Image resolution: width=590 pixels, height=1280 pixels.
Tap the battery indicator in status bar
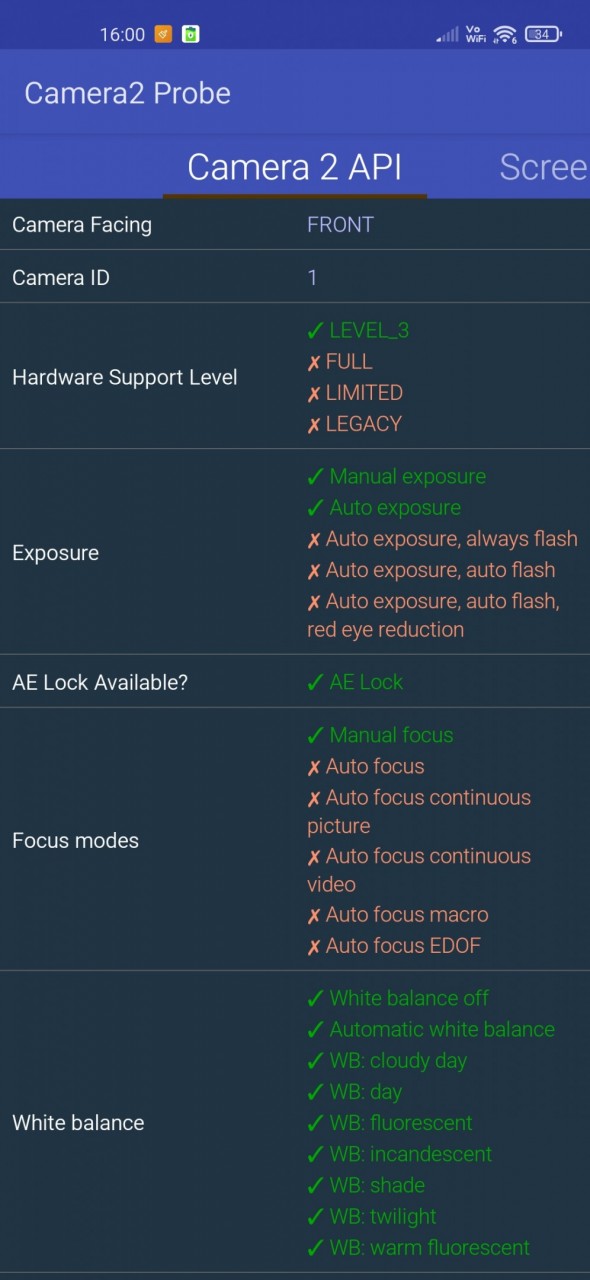(543, 34)
